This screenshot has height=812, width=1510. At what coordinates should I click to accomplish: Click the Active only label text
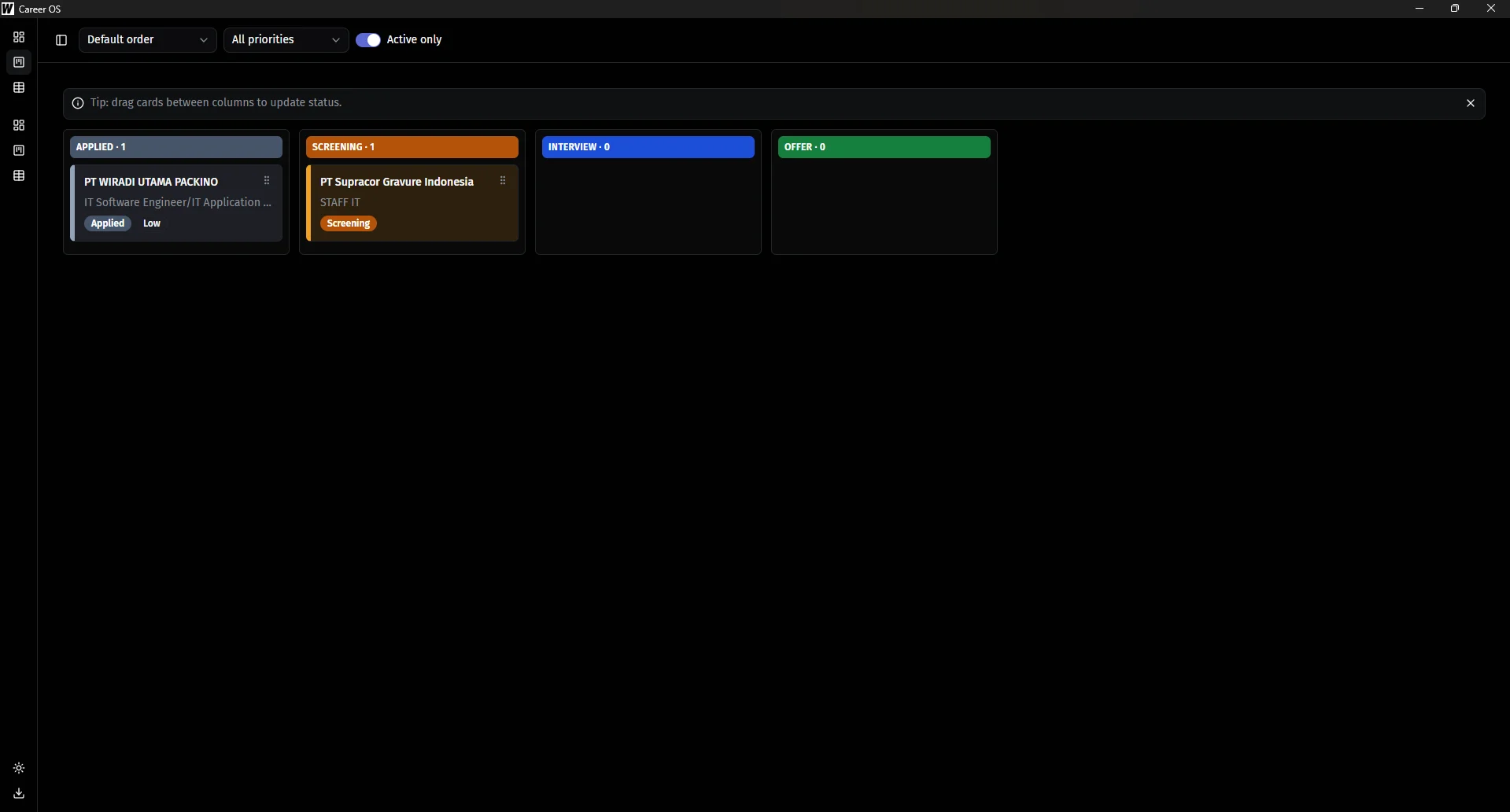pos(414,39)
